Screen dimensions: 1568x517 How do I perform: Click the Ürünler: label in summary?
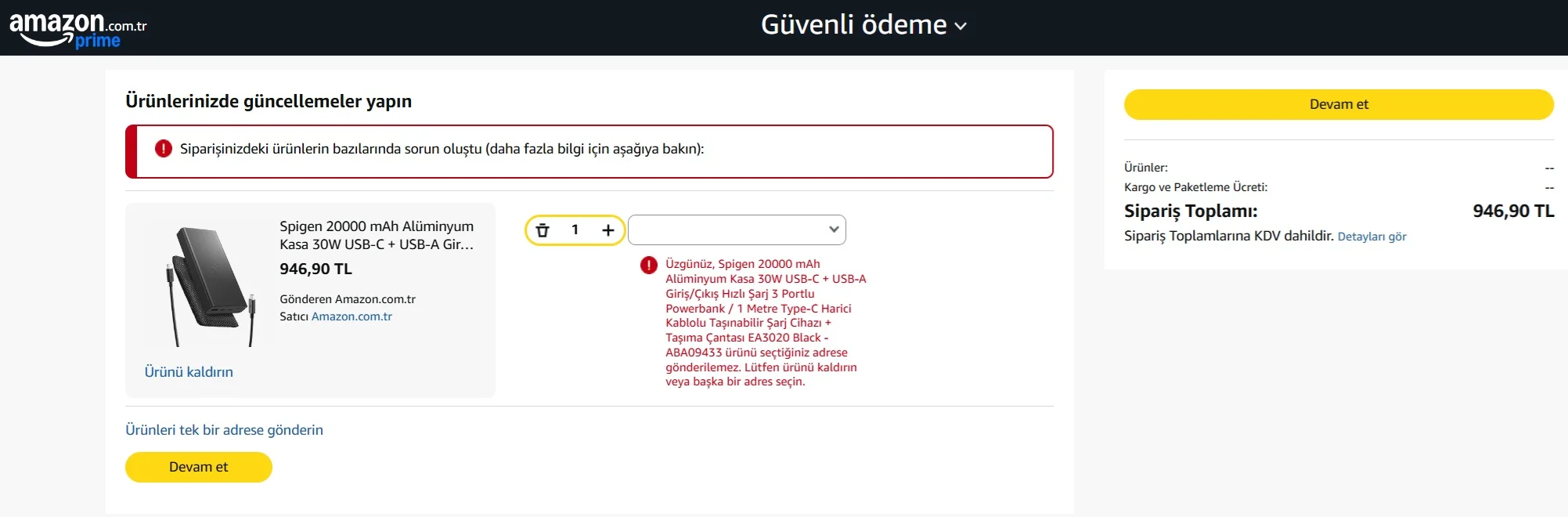coord(1146,168)
